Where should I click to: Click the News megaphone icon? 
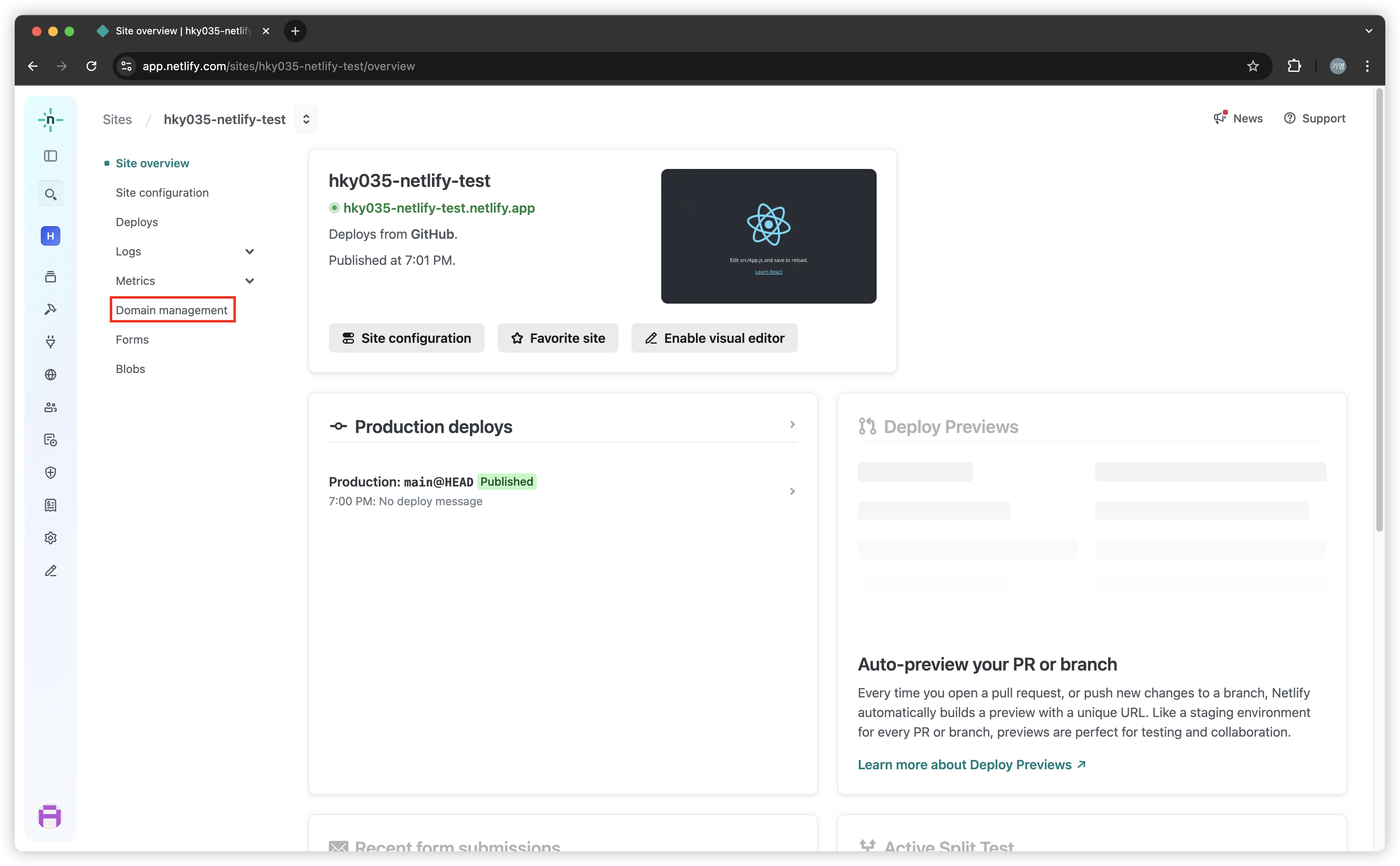click(x=1220, y=118)
